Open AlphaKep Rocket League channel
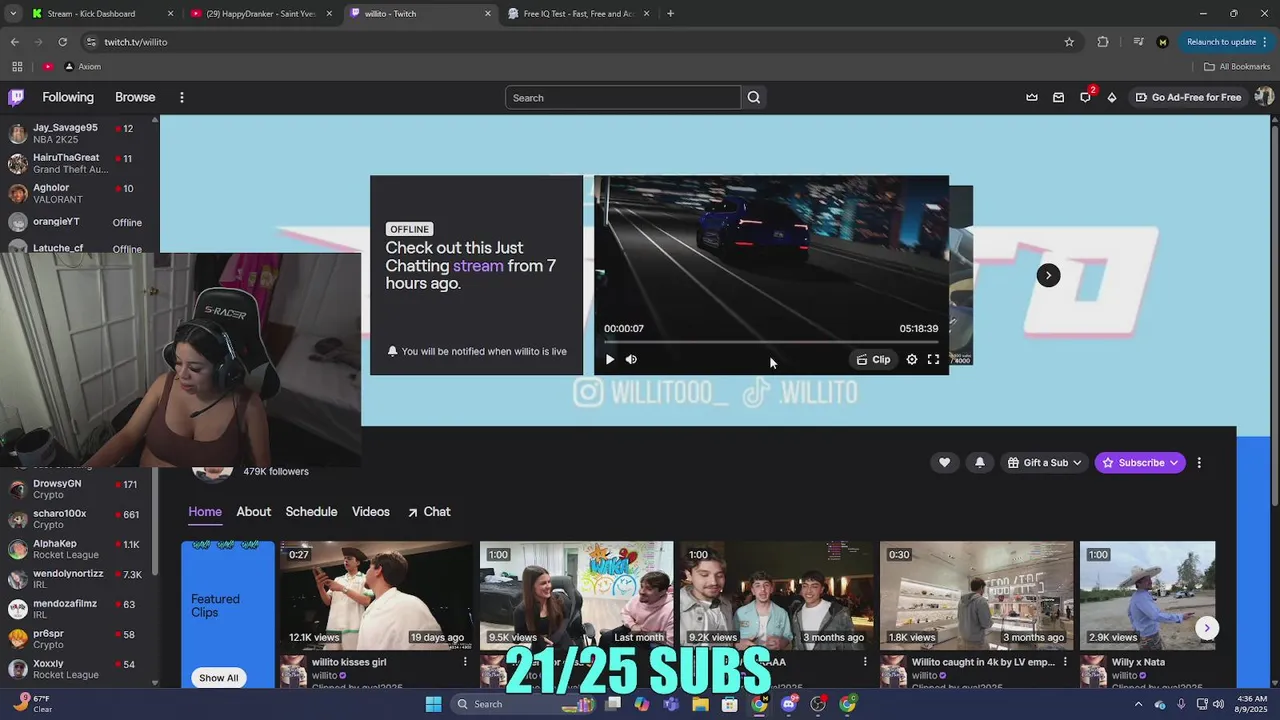Screen dimensions: 1280x720 click(x=78, y=549)
